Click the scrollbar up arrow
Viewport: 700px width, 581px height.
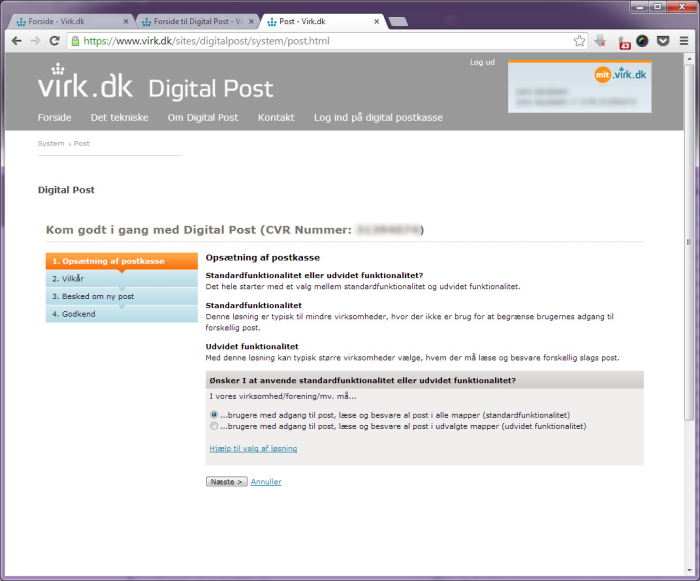coord(689,59)
